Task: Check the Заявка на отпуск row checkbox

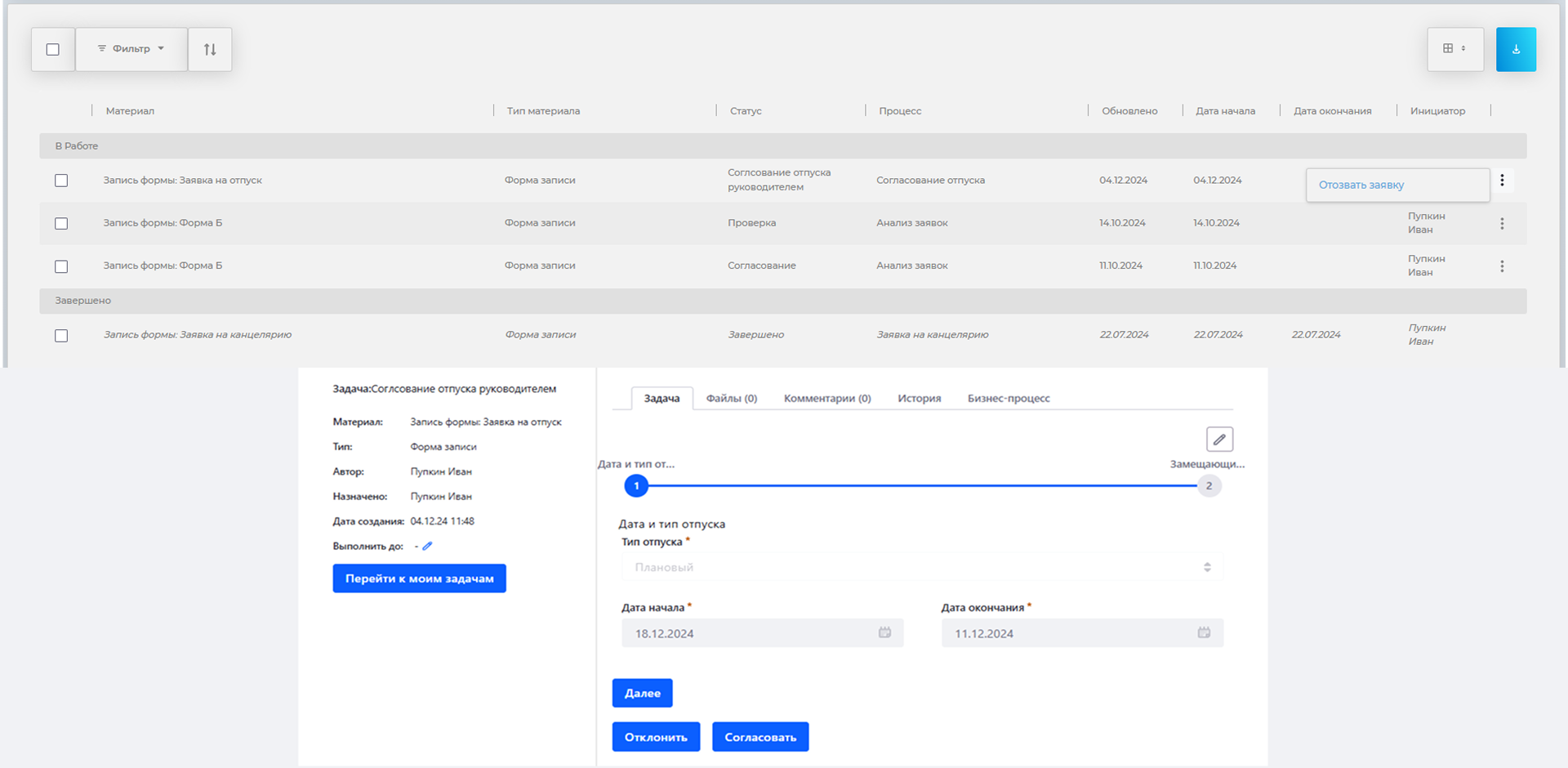Action: (61, 181)
